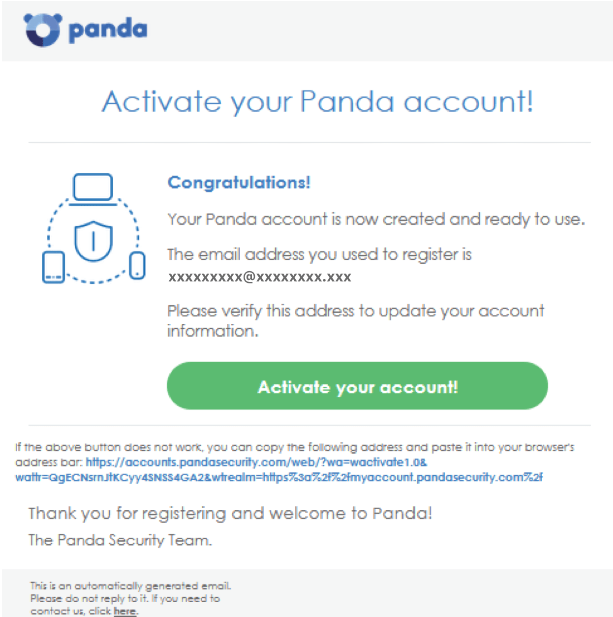
Task: Click the green Activate your account! button
Action: [357, 386]
